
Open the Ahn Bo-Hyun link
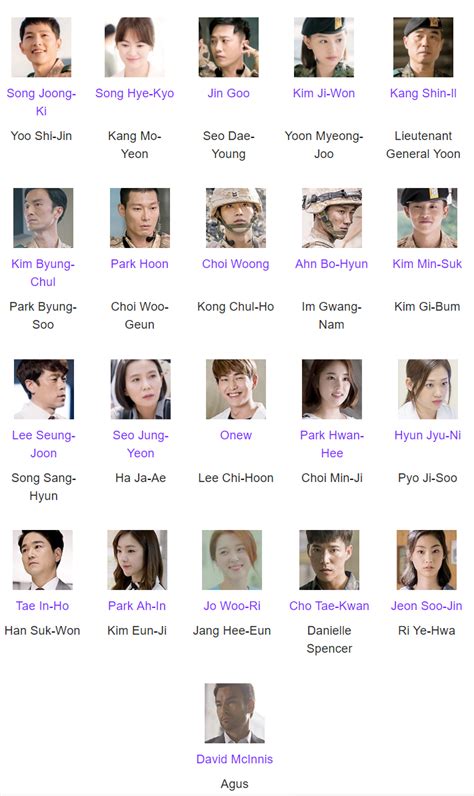(x=331, y=264)
